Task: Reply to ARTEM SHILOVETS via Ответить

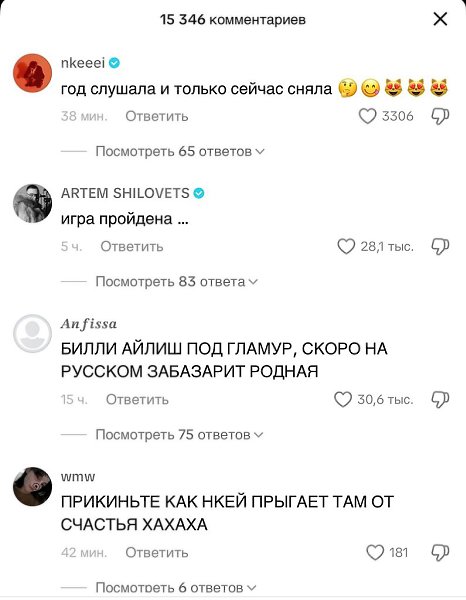Action: coord(132,247)
